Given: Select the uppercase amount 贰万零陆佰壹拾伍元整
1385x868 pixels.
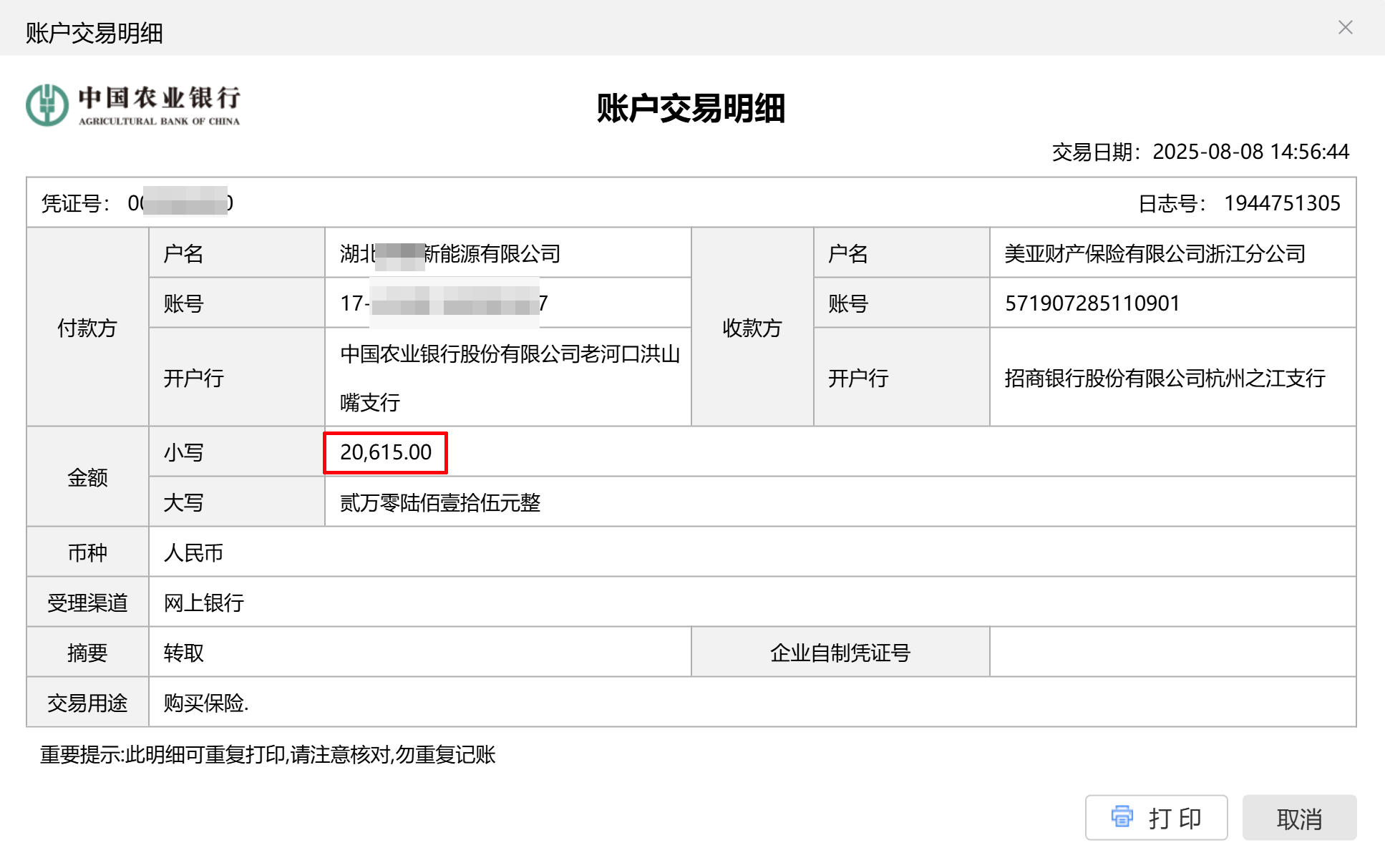Looking at the screenshot, I should tap(440, 502).
